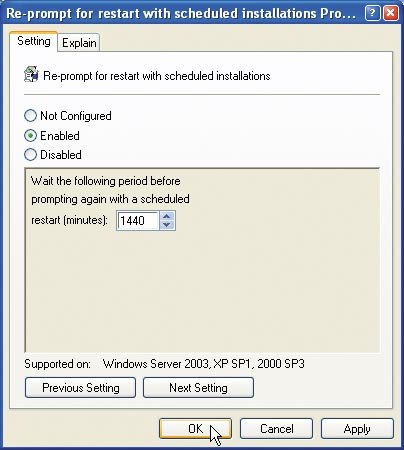Choose the Disabled radio option
The height and width of the screenshot is (450, 404).
[x=30, y=155]
